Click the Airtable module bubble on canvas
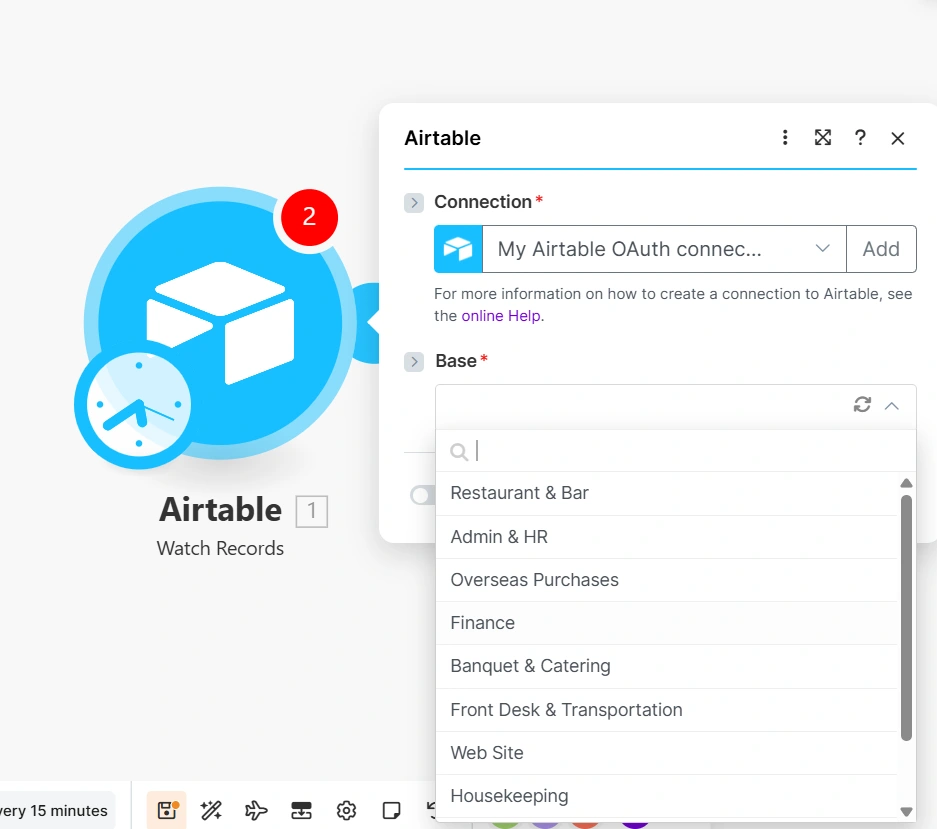This screenshot has height=829, width=937. (x=221, y=323)
